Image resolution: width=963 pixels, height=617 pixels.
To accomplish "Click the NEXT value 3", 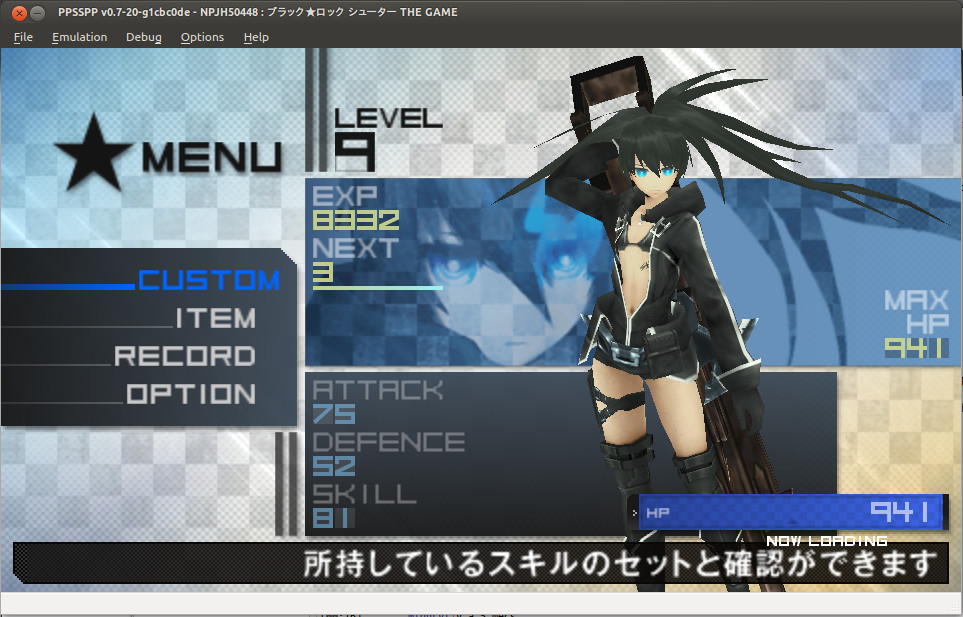I will pyautogui.click(x=323, y=273).
